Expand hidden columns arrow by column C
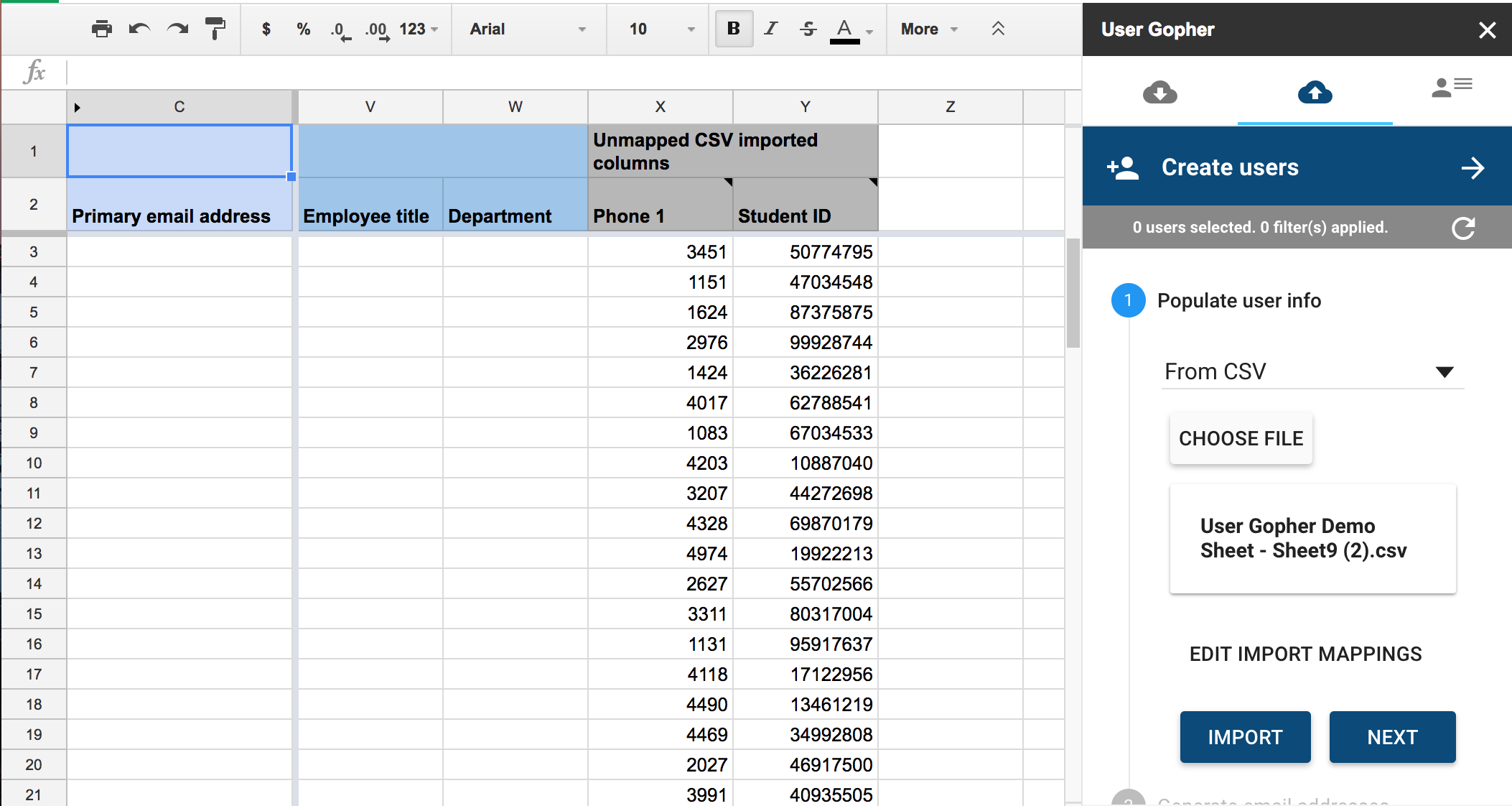Viewport: 1512px width, 806px height. pyautogui.click(x=77, y=108)
